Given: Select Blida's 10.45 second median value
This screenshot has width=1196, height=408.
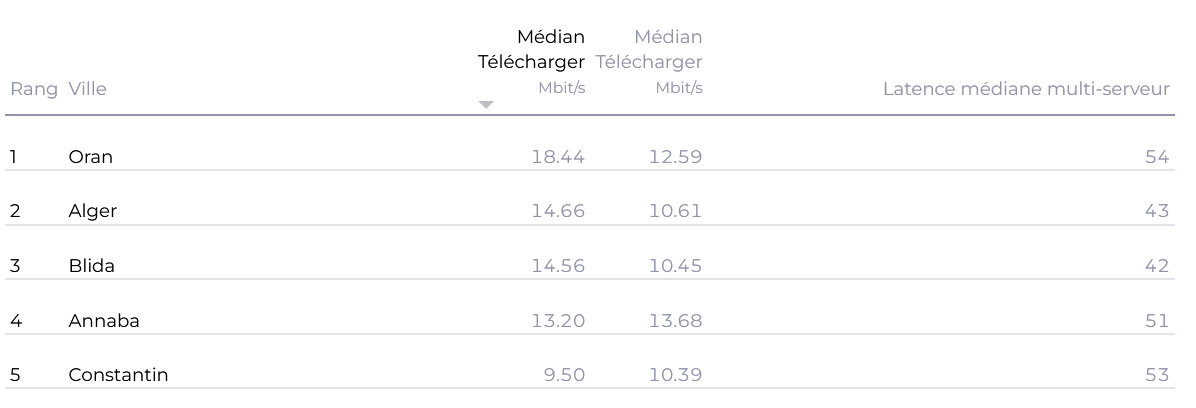Looking at the screenshot, I should click(676, 266).
